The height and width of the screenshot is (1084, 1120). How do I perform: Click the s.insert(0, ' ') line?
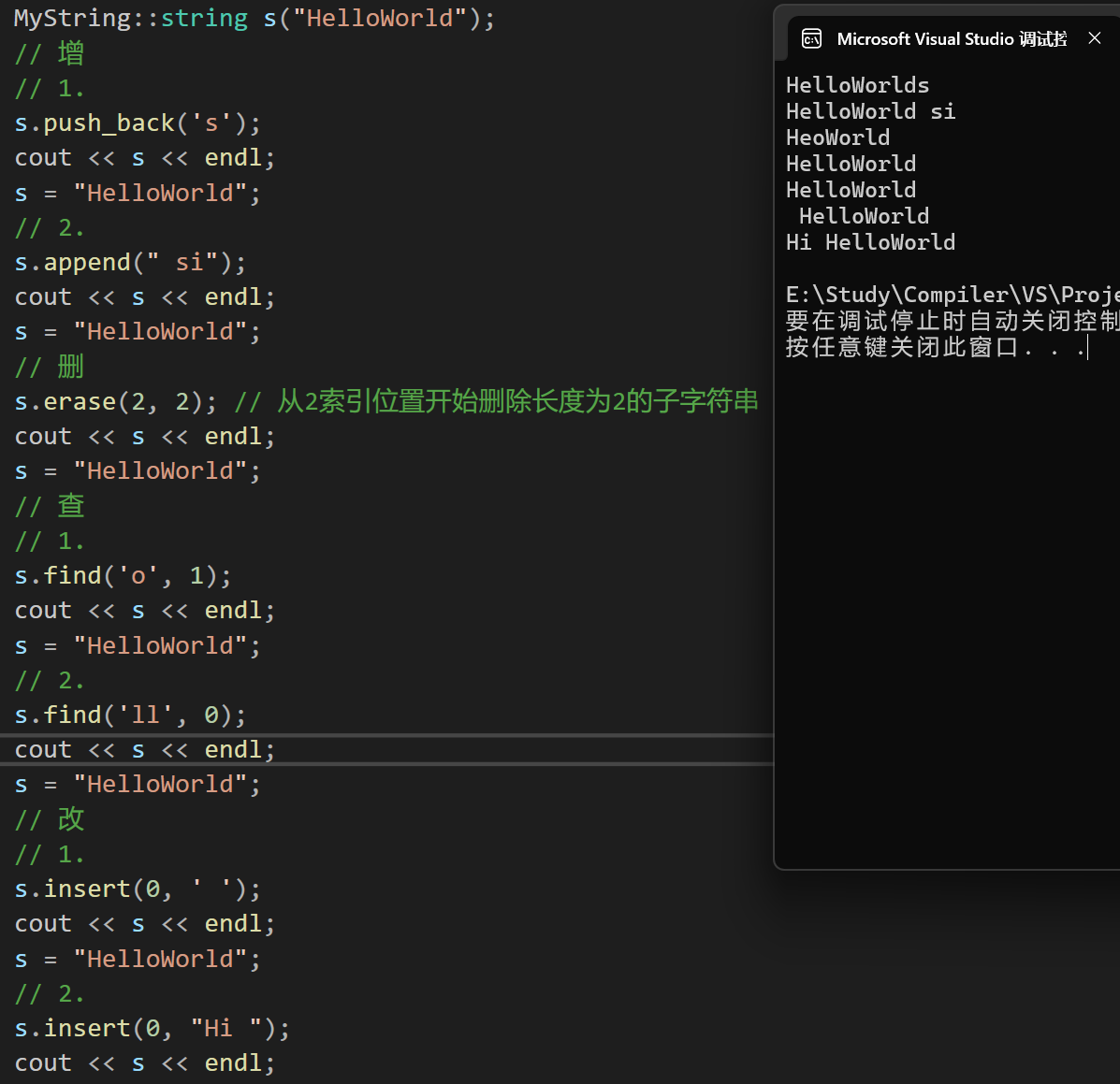pos(138,889)
